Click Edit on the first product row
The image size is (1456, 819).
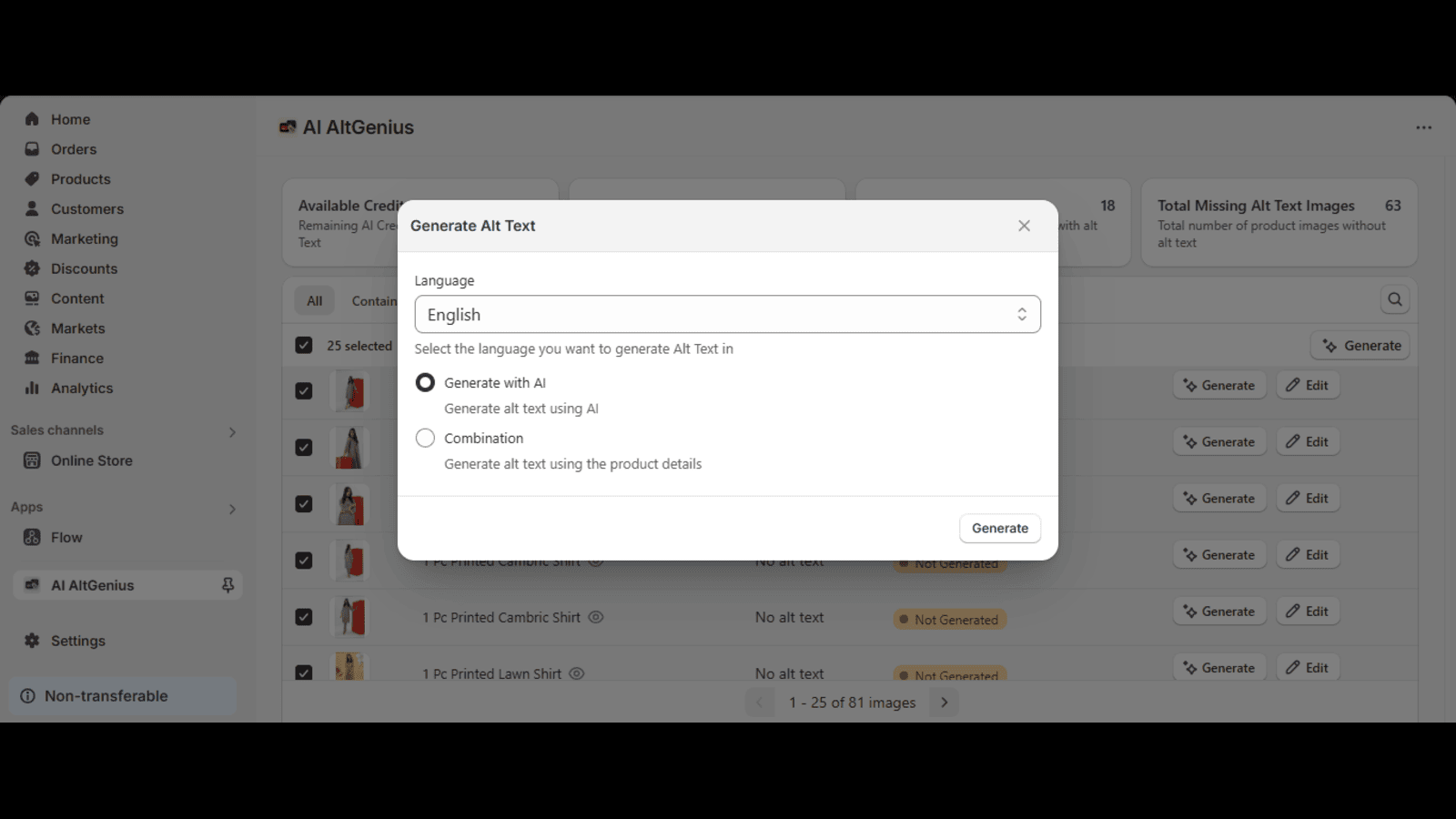click(x=1308, y=385)
